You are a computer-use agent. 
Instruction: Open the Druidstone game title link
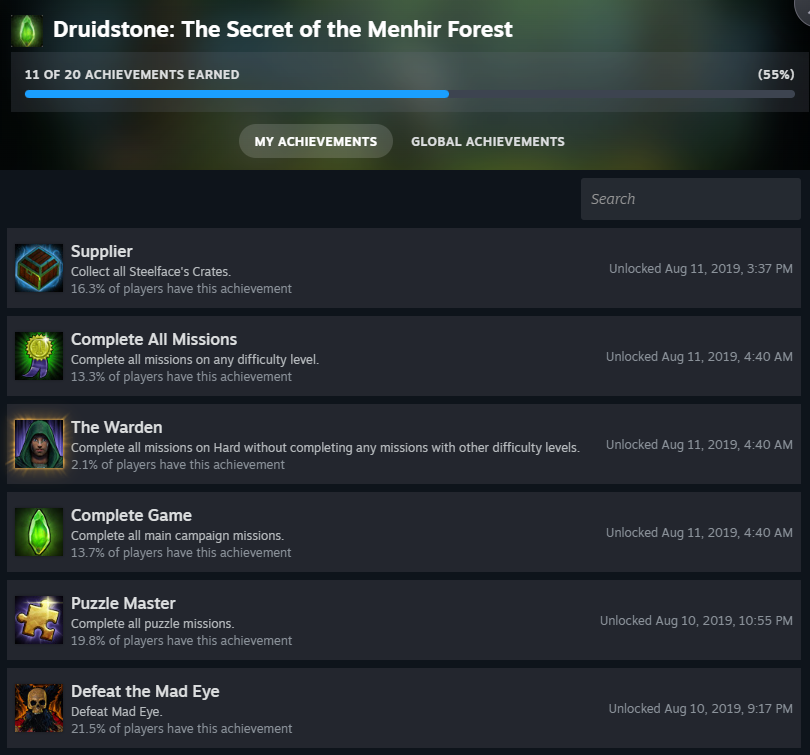(x=283, y=29)
